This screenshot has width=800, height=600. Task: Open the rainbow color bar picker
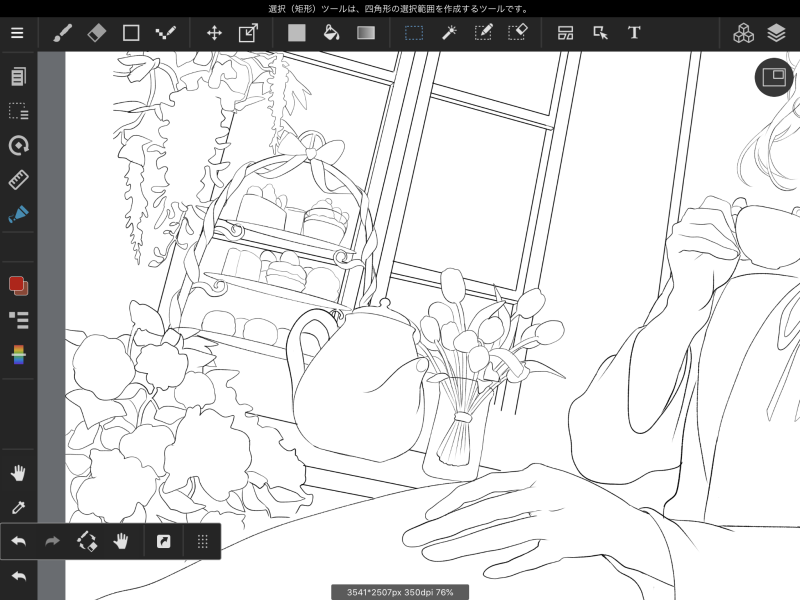click(x=18, y=355)
